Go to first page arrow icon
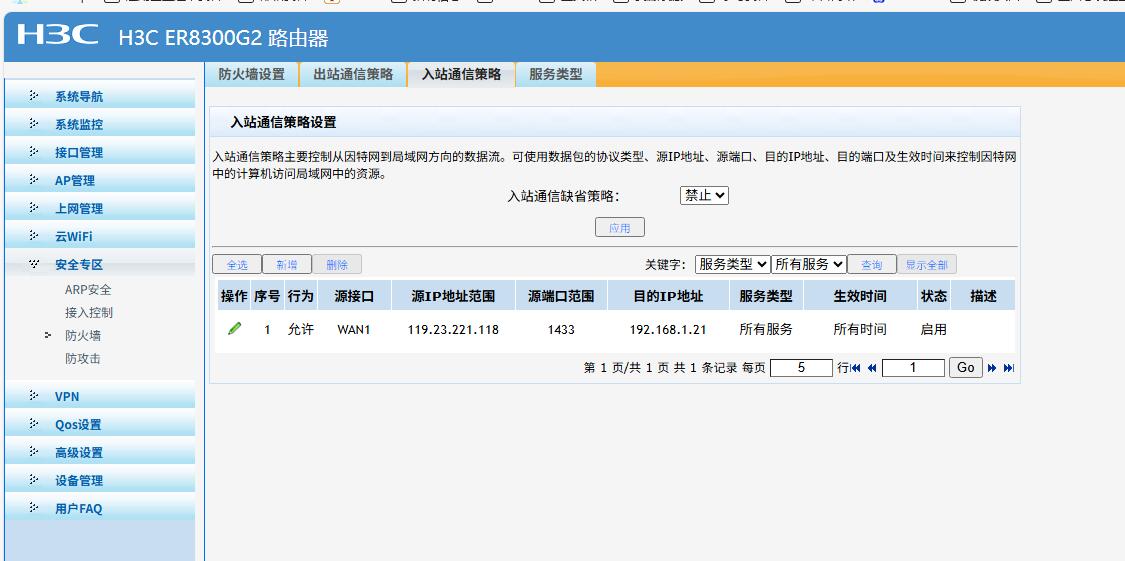The width and height of the screenshot is (1125, 561). (x=855, y=368)
